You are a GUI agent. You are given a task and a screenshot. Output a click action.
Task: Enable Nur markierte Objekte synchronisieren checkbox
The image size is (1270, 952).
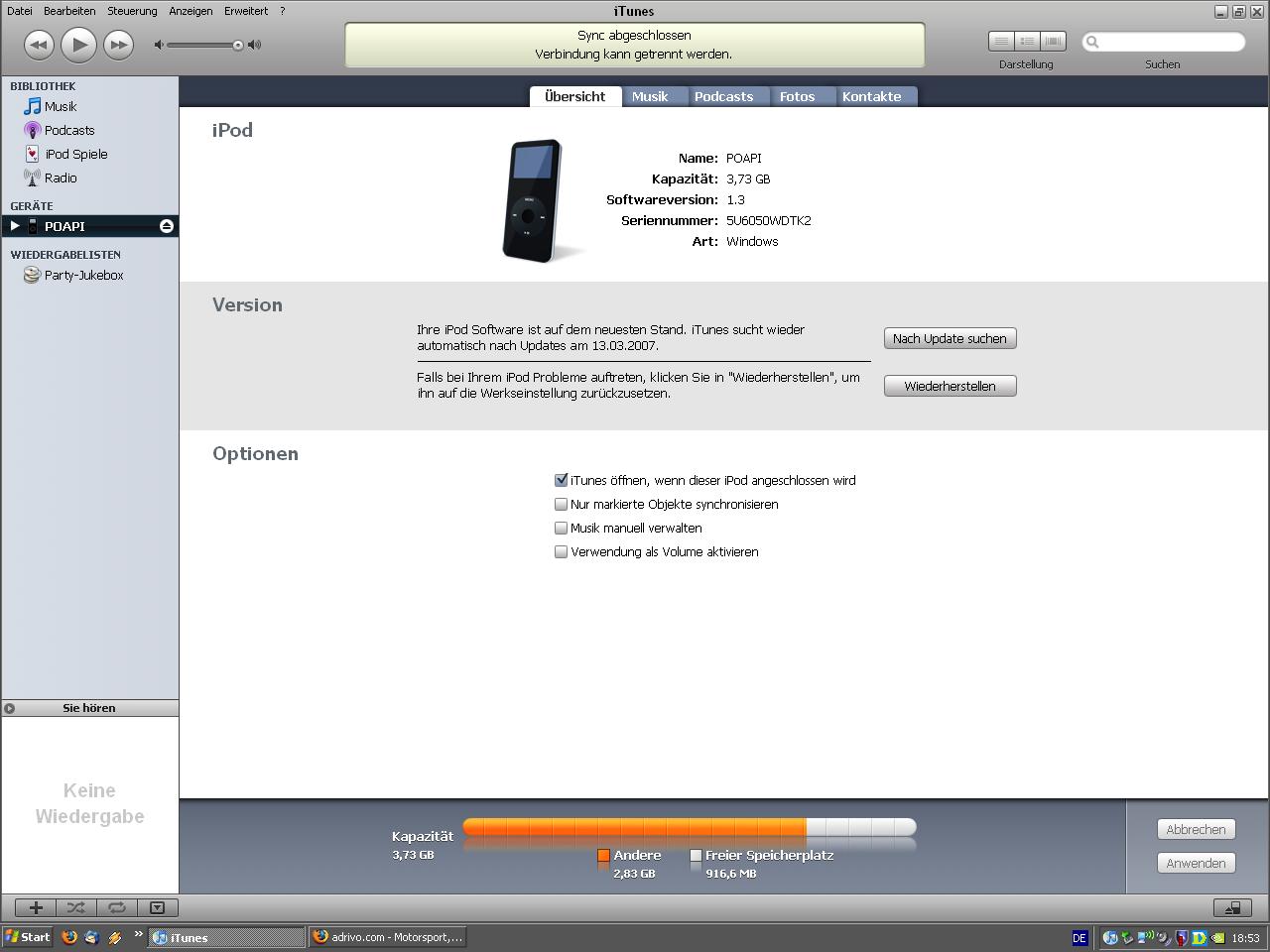tap(561, 504)
